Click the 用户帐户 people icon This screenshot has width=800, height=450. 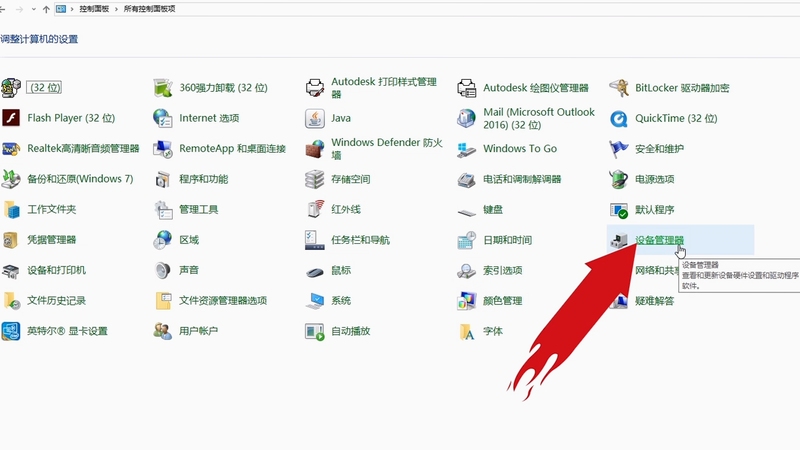tap(163, 331)
